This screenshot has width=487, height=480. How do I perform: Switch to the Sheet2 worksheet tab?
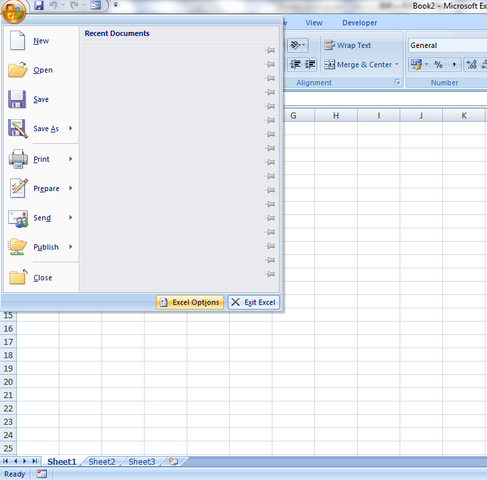102,462
